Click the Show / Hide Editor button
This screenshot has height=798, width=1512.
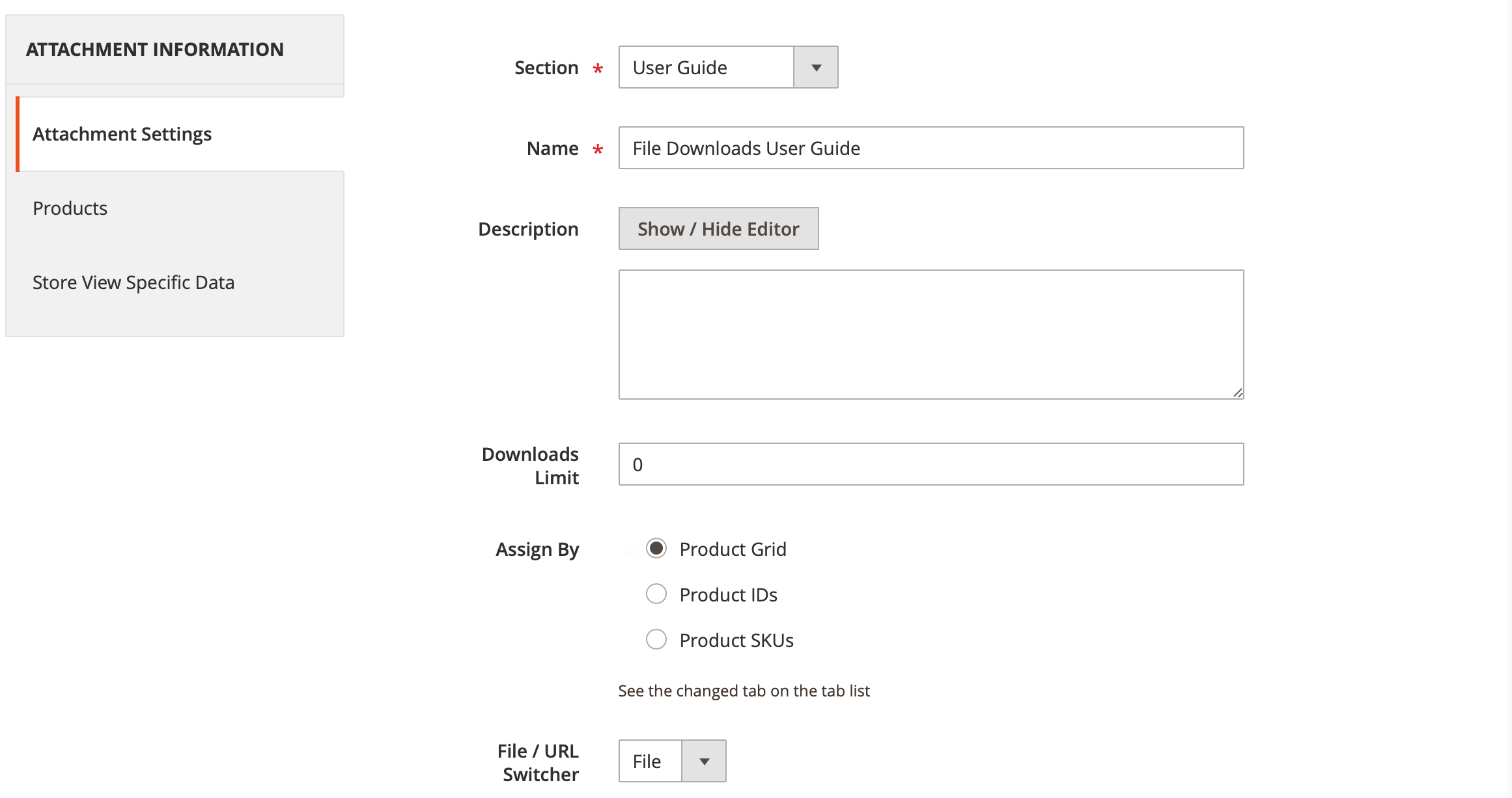tap(718, 228)
